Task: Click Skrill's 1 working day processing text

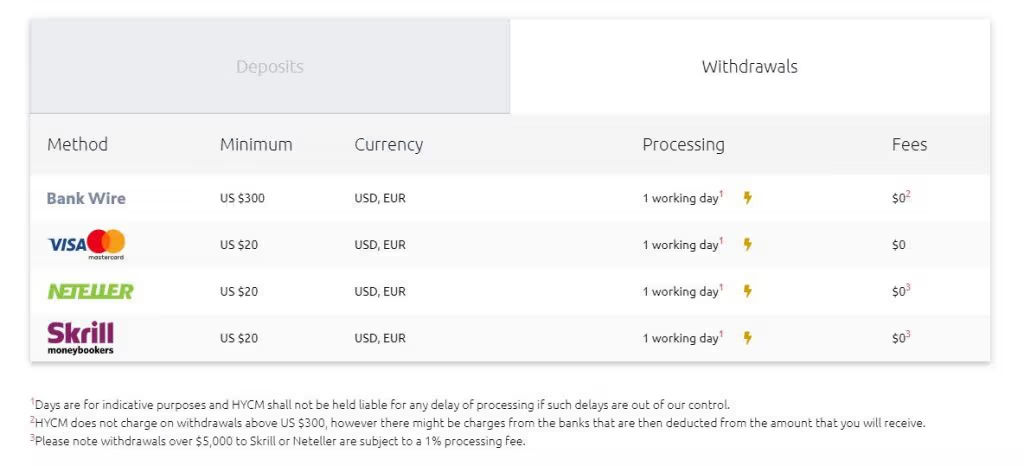Action: (x=682, y=338)
